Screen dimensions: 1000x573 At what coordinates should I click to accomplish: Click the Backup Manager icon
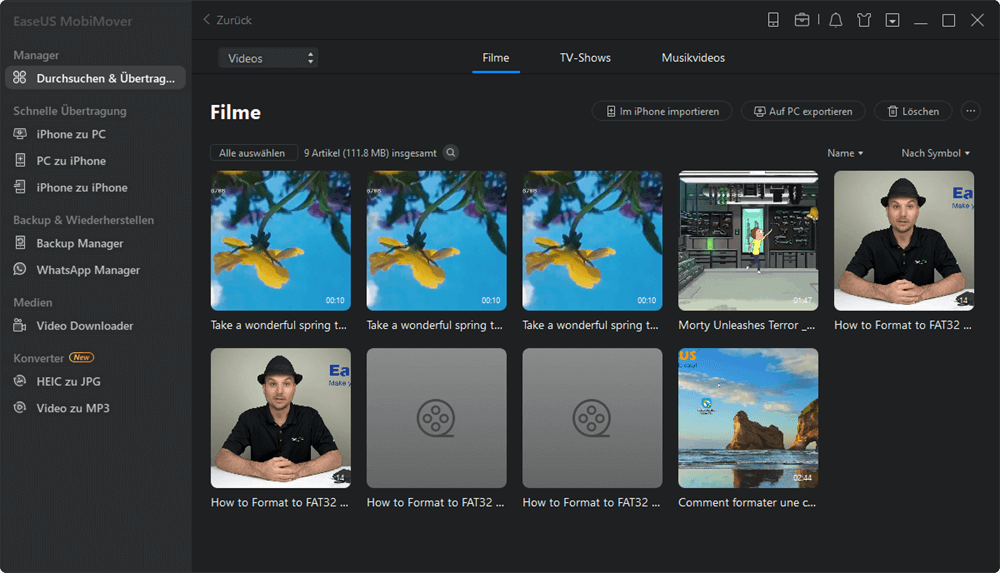pyautogui.click(x=20, y=243)
